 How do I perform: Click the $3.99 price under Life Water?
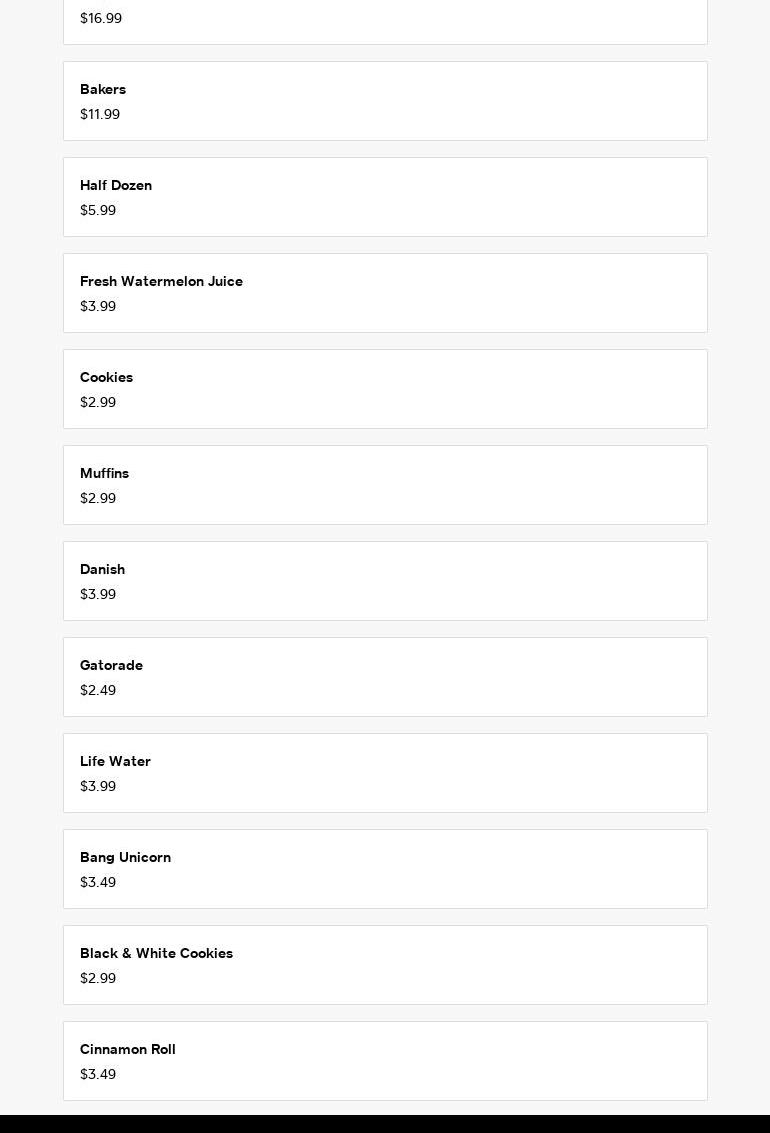[x=98, y=787]
